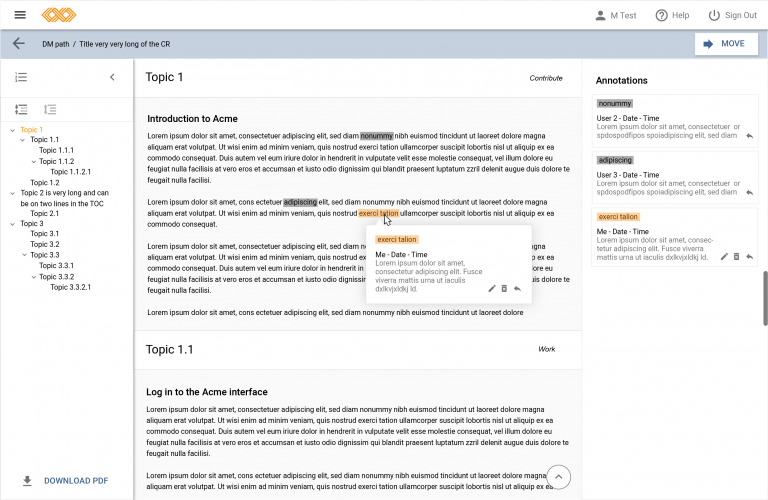This screenshot has width=768, height=500.
Task: Collapse the Topic 3.3 tree node
Action: point(24,255)
